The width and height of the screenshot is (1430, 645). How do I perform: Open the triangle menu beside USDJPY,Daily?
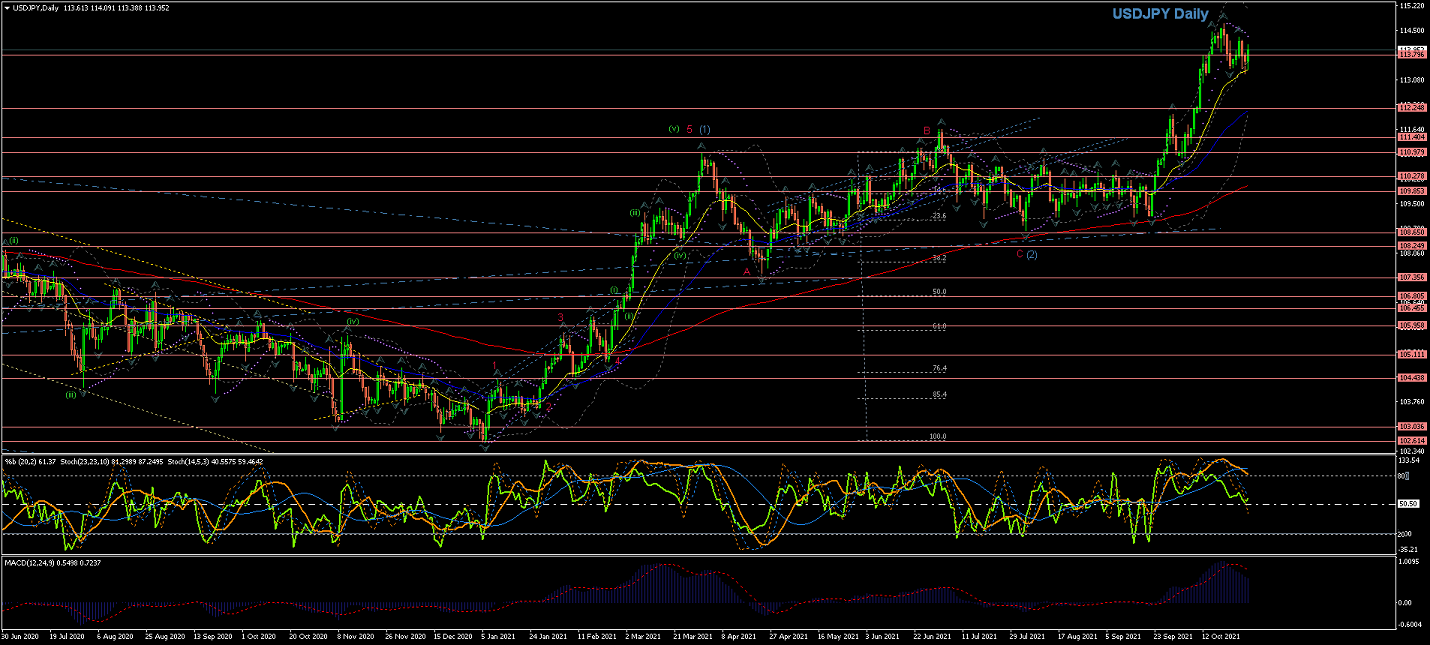pos(6,6)
